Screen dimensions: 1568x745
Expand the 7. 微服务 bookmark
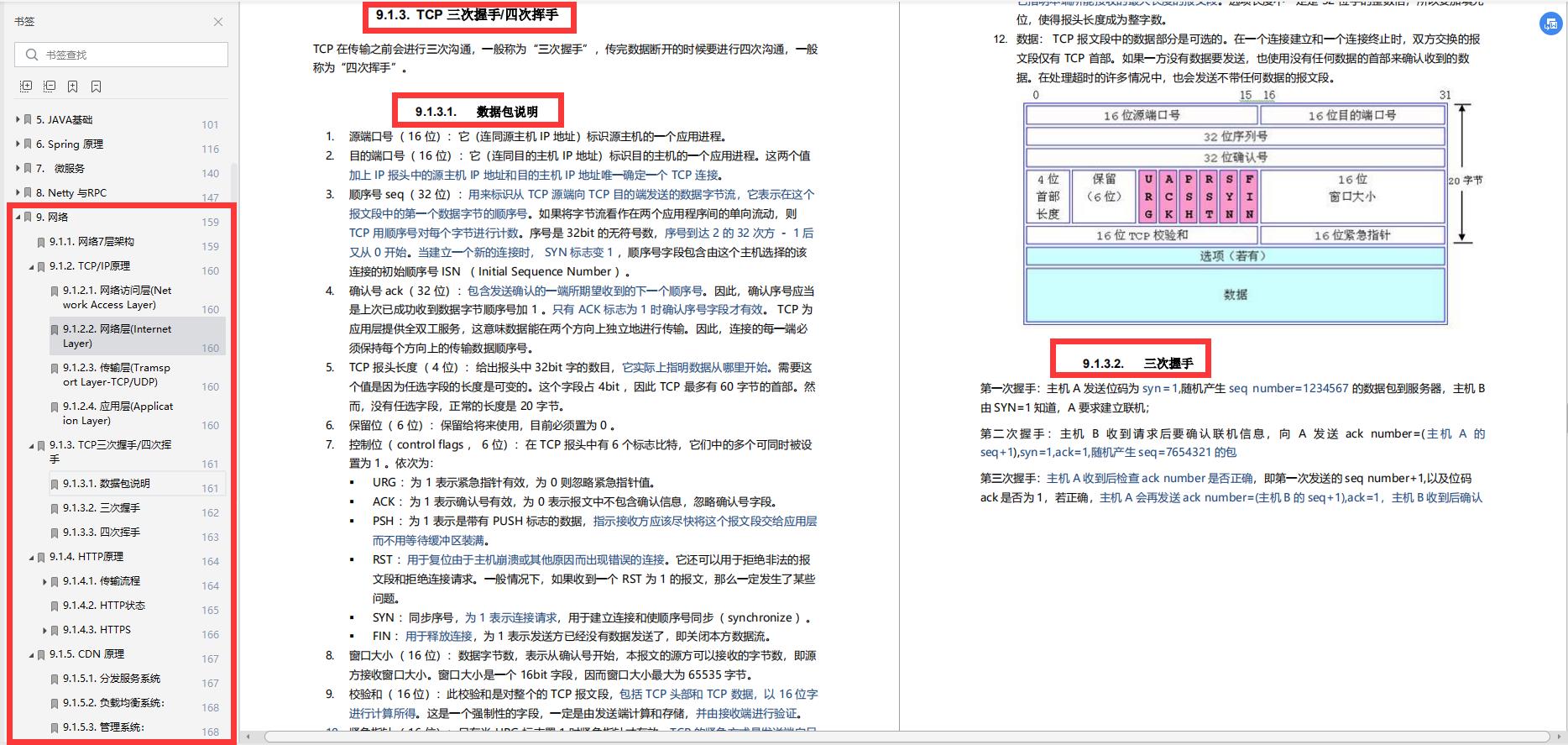(x=18, y=168)
